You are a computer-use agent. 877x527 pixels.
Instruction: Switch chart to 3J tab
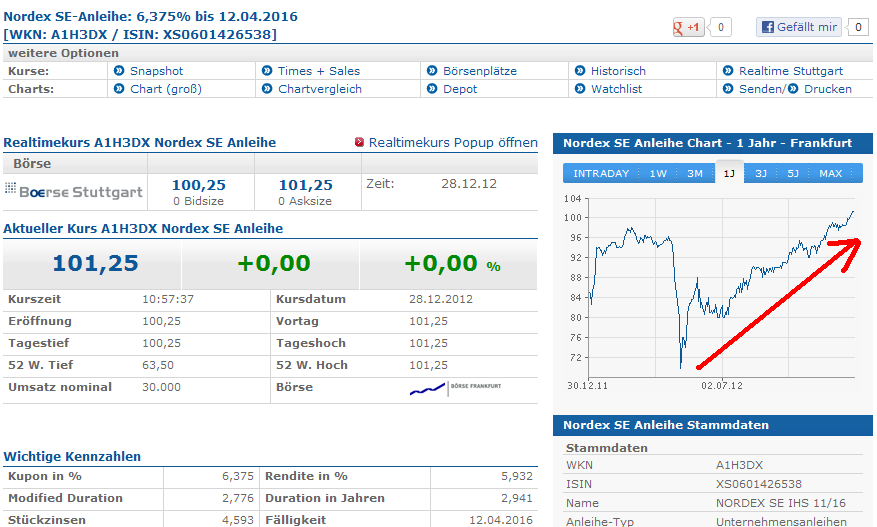(761, 173)
